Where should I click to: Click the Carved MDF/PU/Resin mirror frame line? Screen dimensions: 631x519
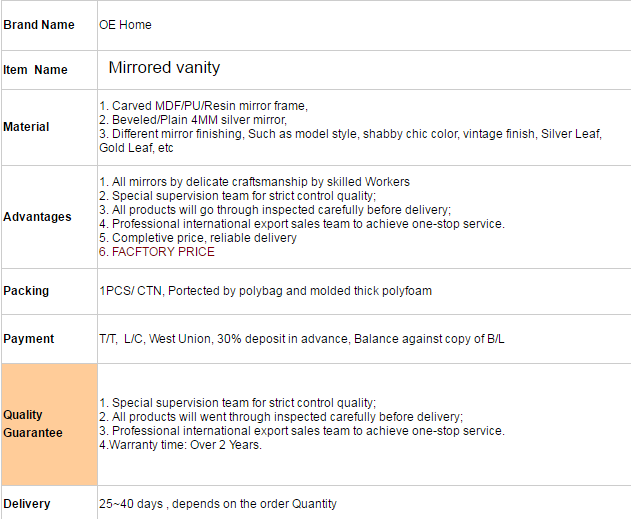pos(204,106)
